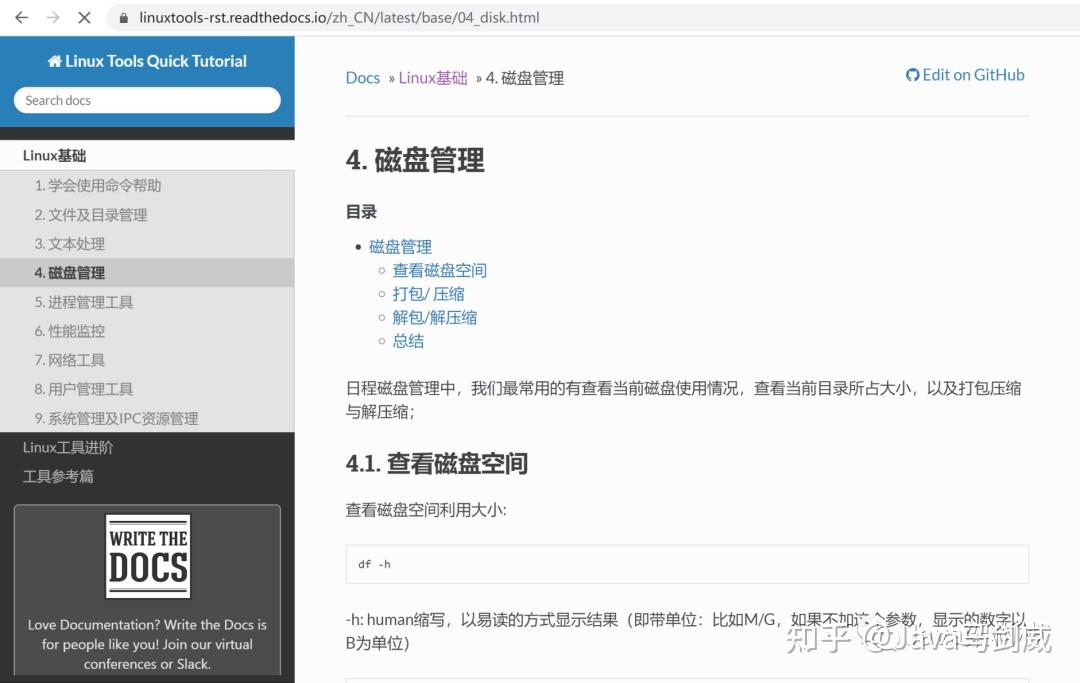Click the browser forward arrow
The image size is (1080, 683).
pyautogui.click(x=53, y=17)
